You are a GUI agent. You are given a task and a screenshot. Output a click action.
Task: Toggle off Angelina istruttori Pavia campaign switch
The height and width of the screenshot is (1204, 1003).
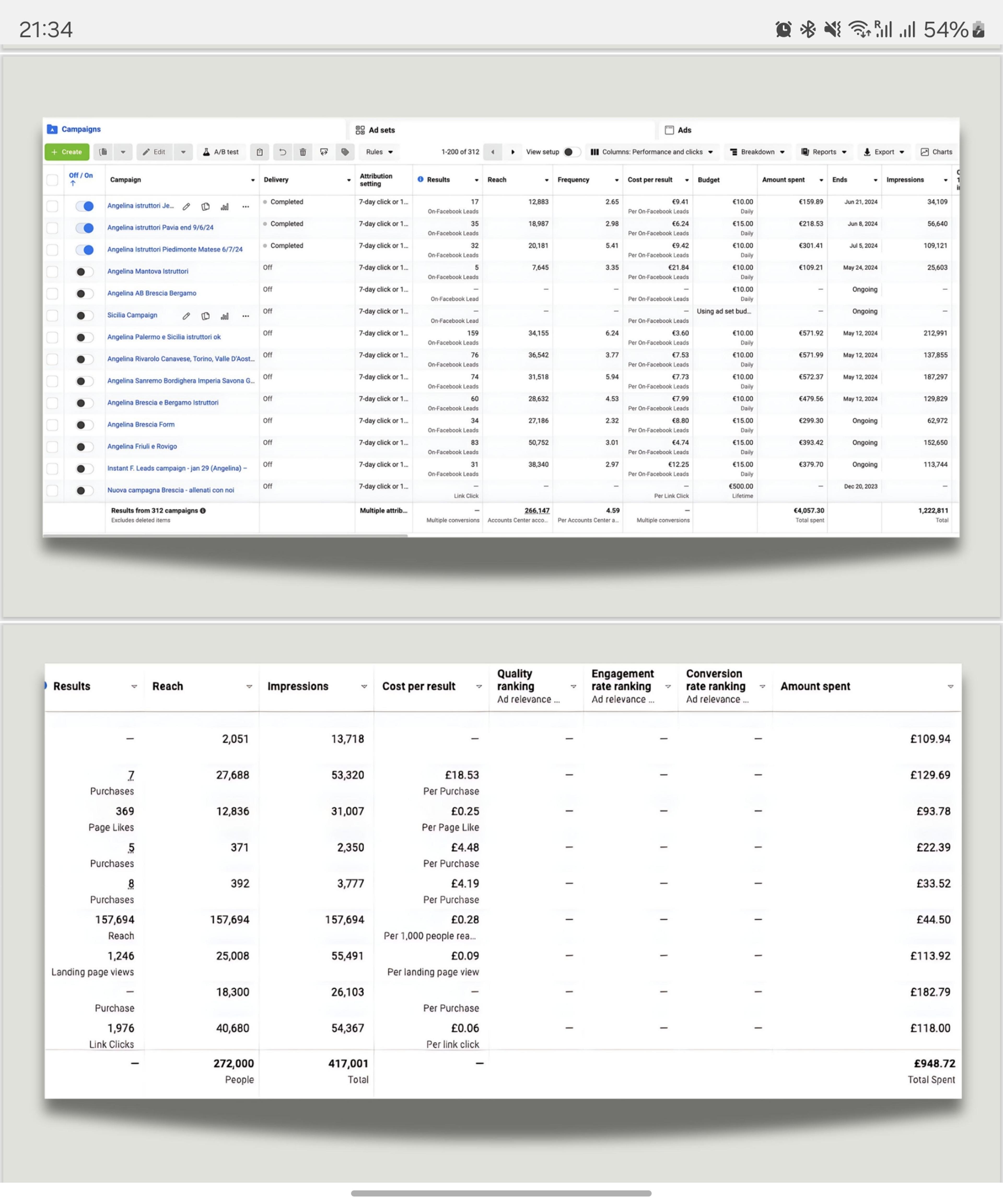[x=84, y=228]
